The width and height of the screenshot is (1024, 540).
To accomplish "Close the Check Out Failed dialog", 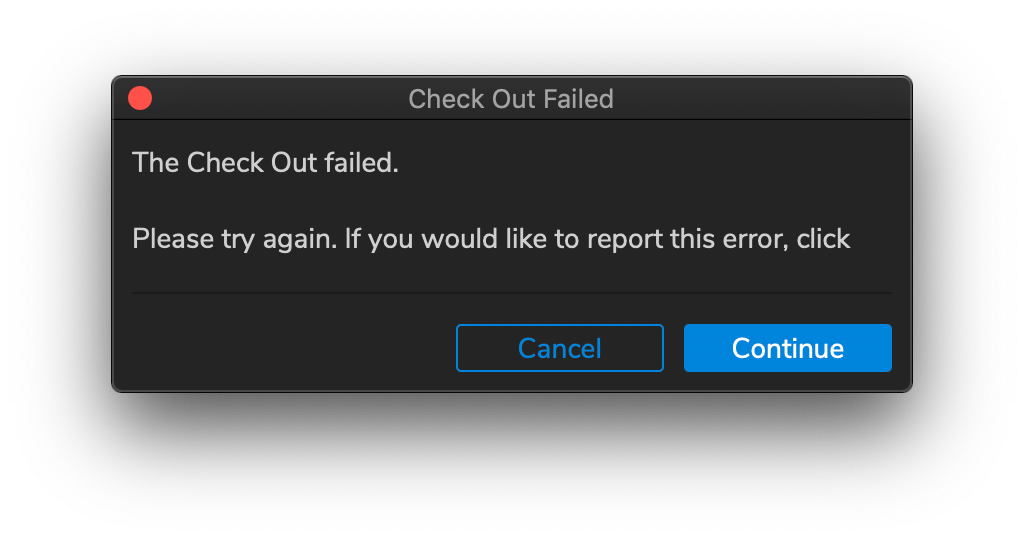I will pos(140,98).
